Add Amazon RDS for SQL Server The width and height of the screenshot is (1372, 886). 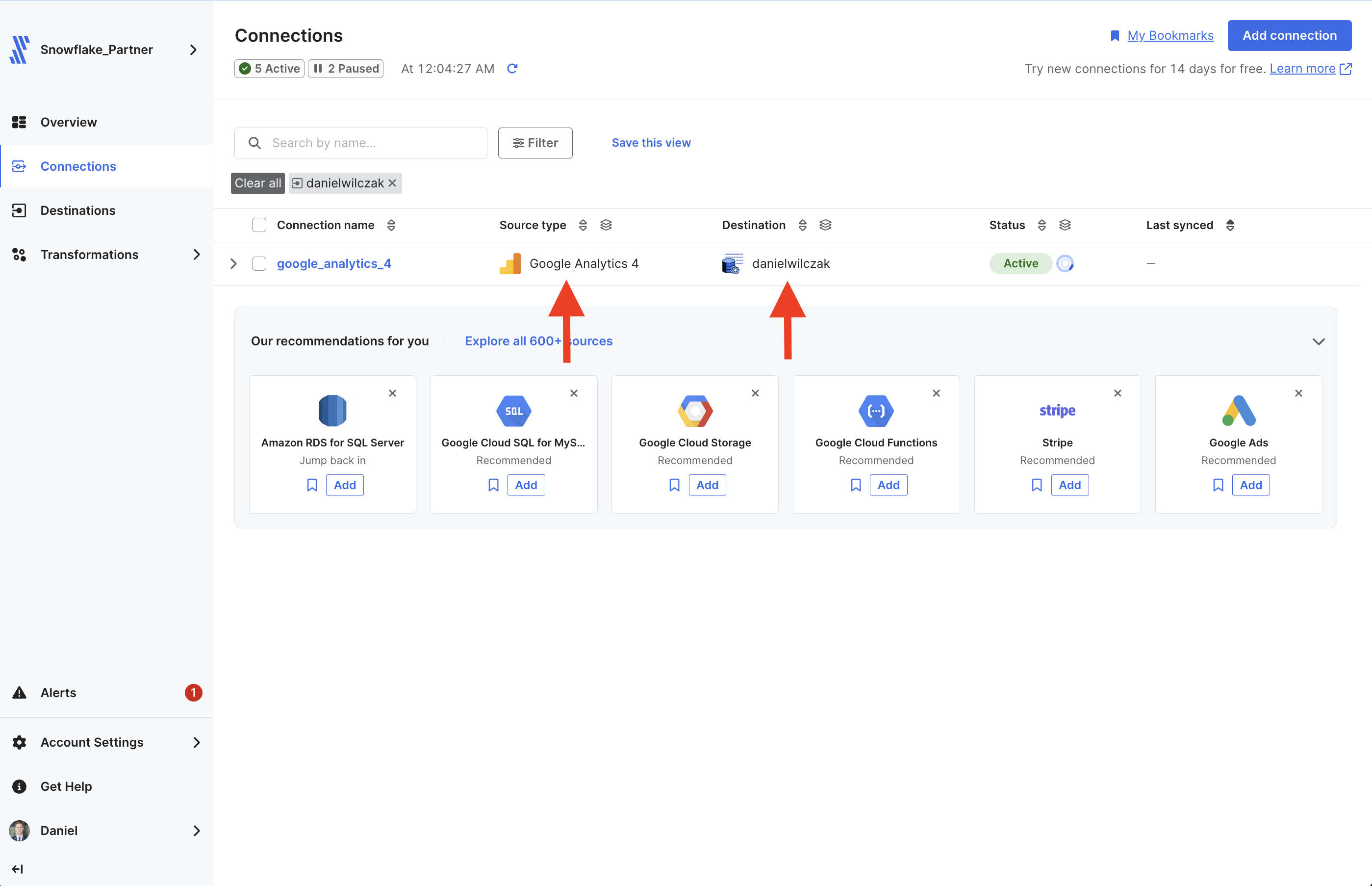[345, 485]
